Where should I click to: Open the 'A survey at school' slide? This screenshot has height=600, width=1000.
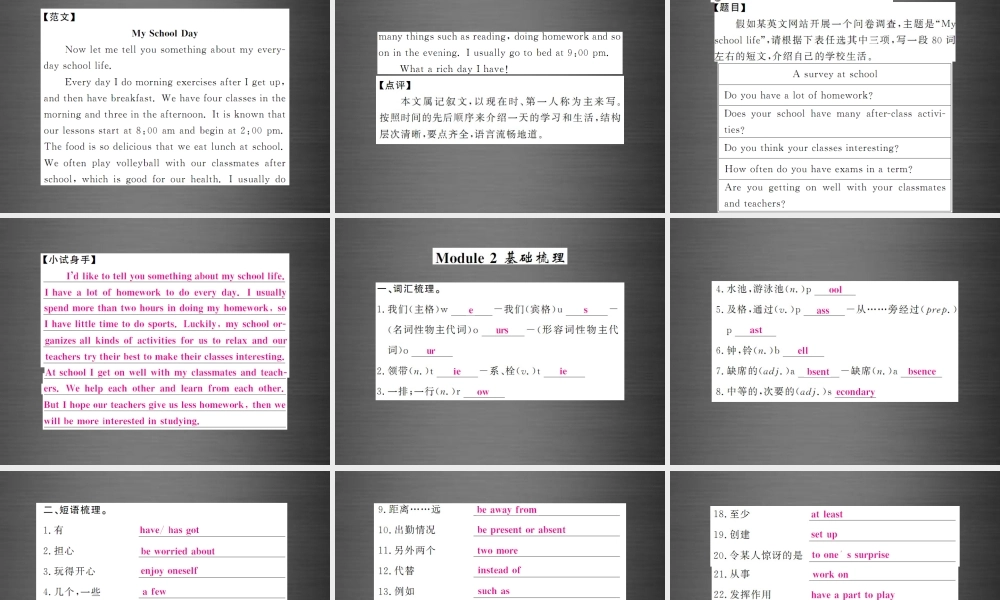833,105
